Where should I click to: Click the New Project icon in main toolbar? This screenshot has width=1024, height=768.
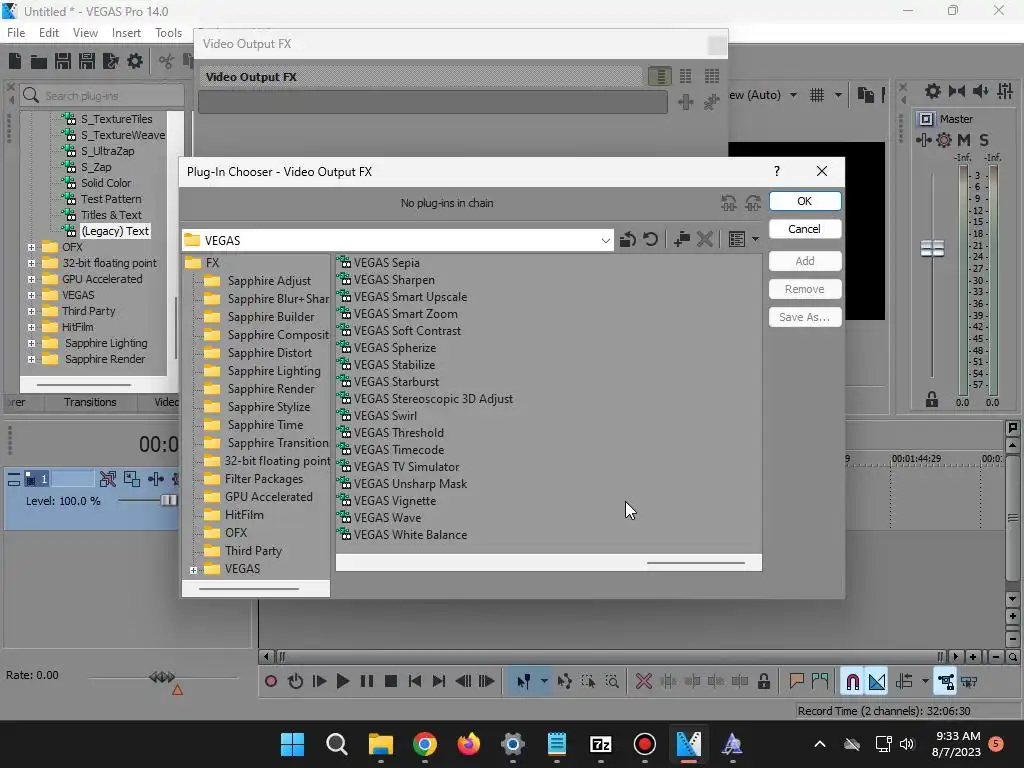click(15, 61)
